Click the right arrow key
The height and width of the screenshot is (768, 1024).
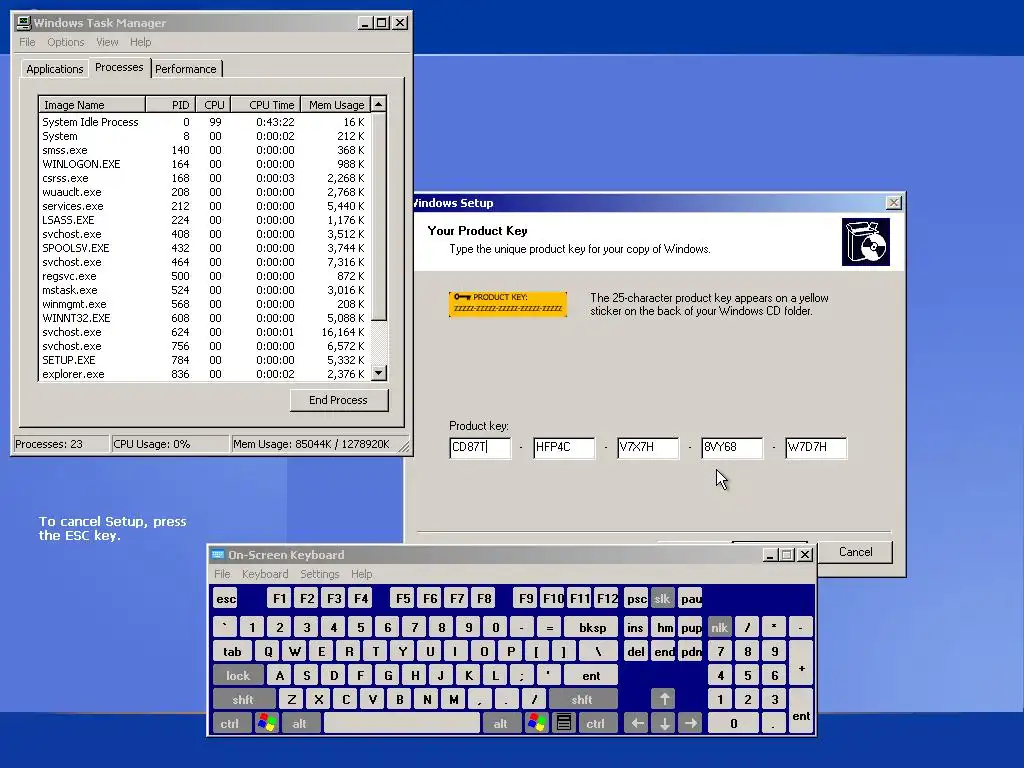point(691,723)
